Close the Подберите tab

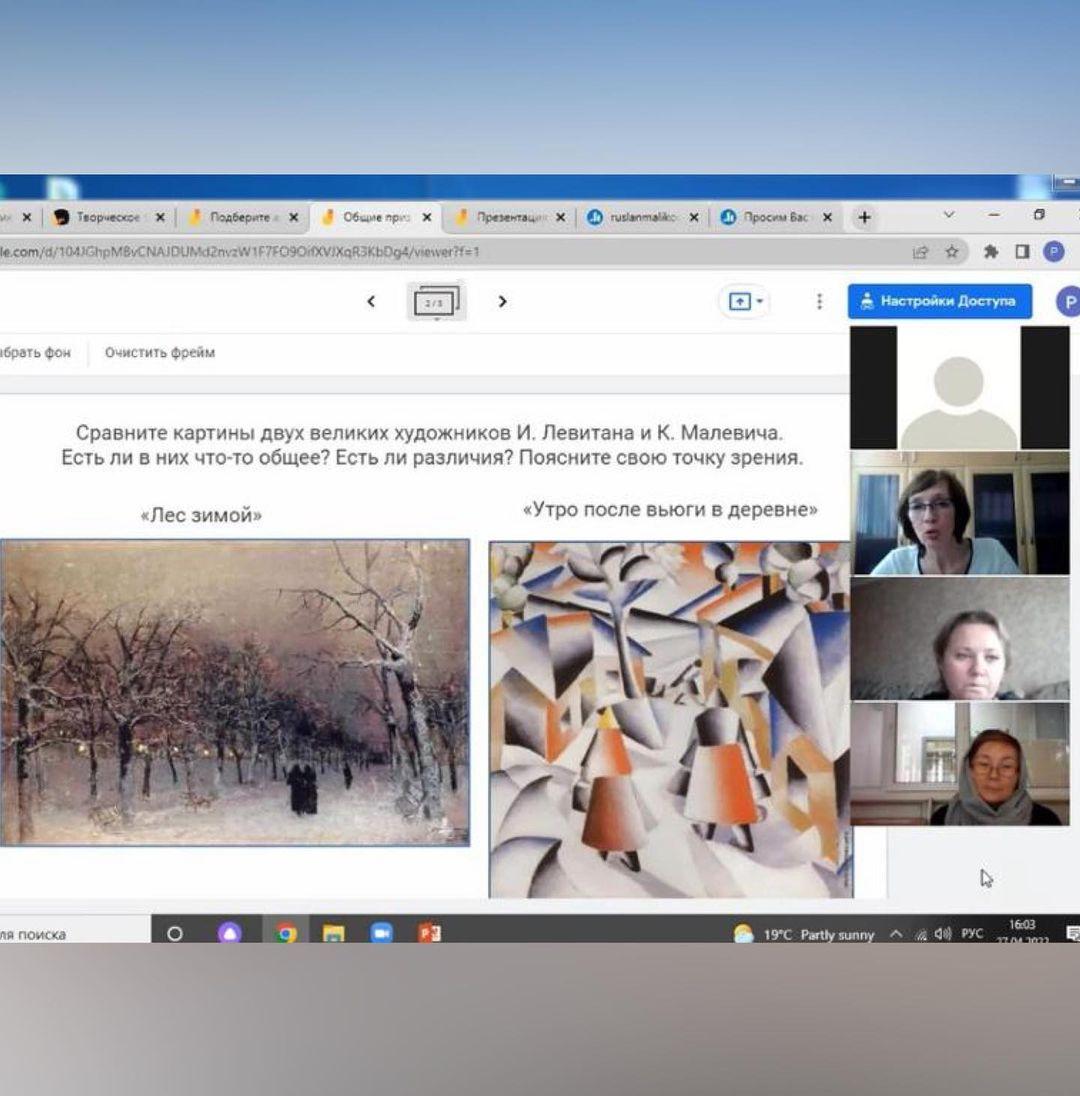[294, 217]
